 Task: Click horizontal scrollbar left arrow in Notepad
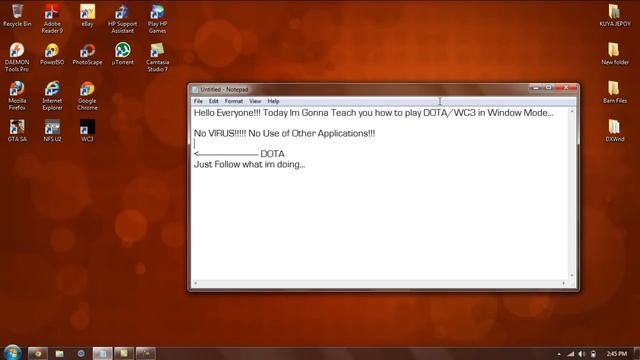[196, 283]
